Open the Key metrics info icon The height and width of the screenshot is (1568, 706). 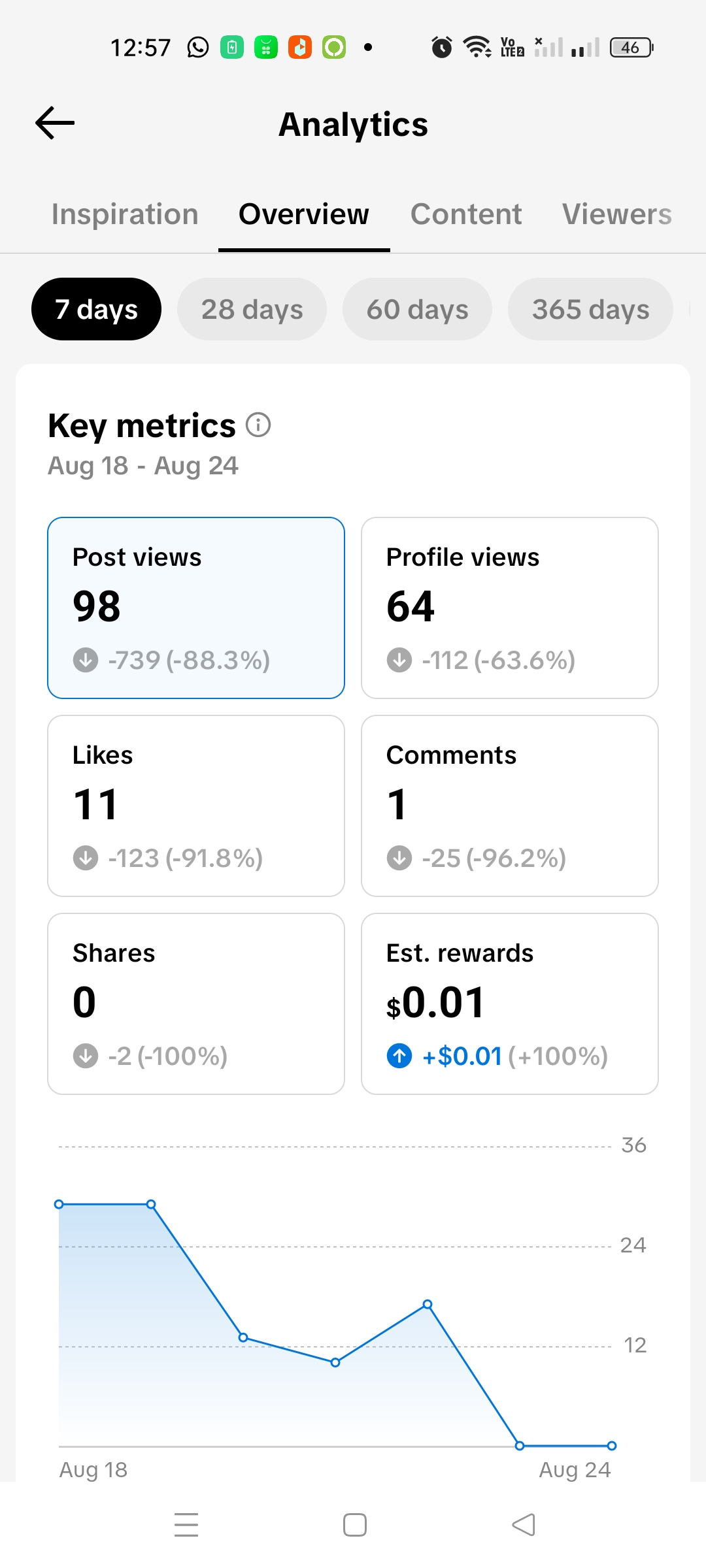(258, 425)
